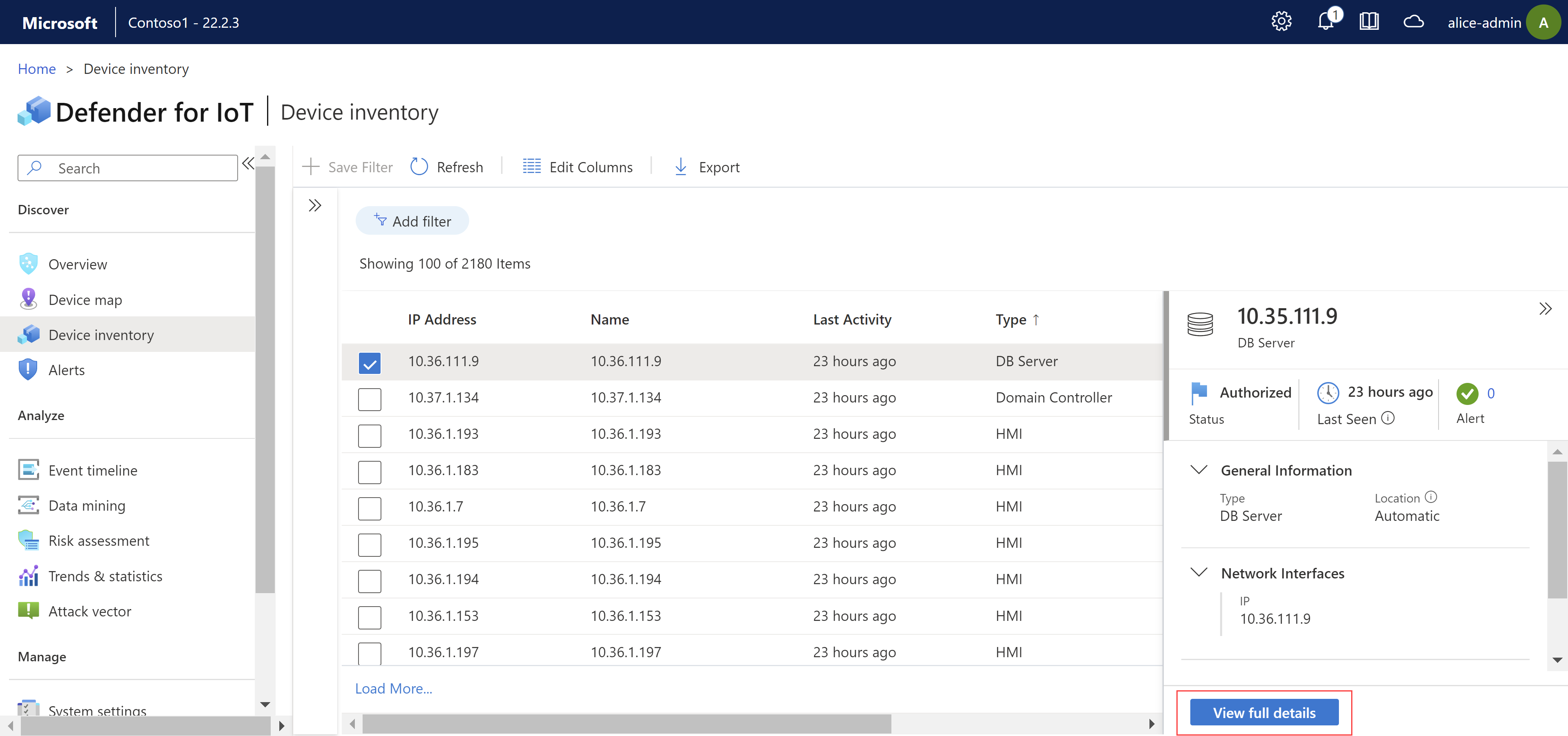The height and width of the screenshot is (736, 1568).
Task: Click the Last Seen info icon
Action: pos(1388,418)
